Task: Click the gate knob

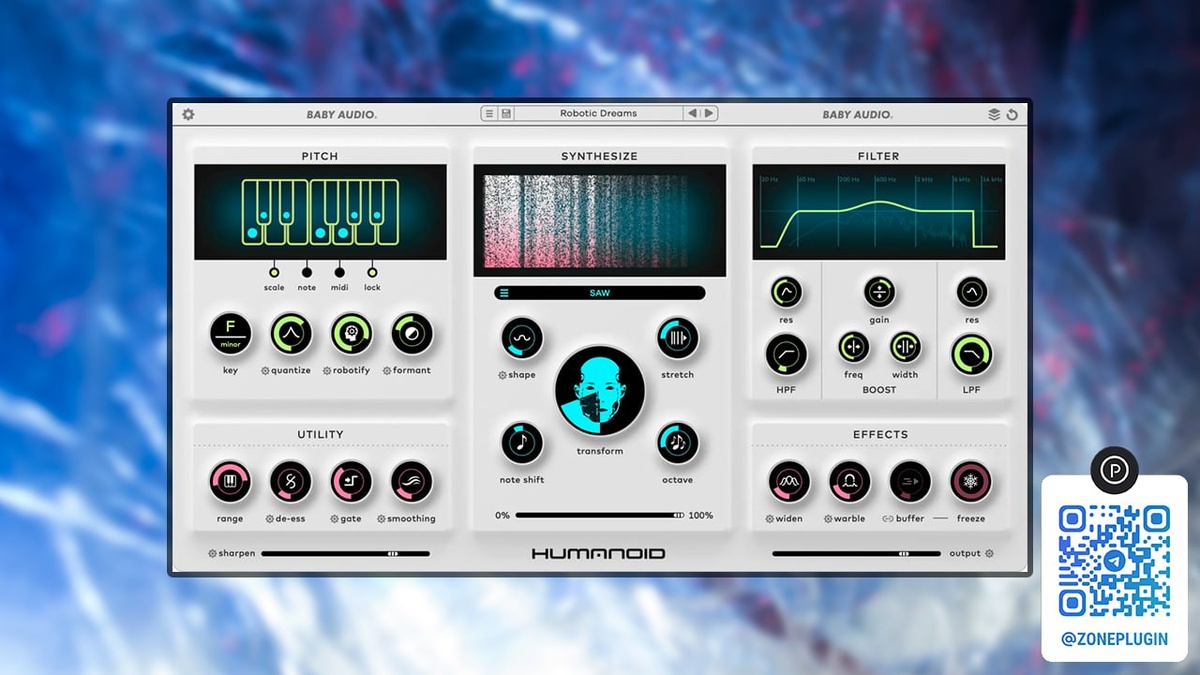Action: tap(351, 482)
